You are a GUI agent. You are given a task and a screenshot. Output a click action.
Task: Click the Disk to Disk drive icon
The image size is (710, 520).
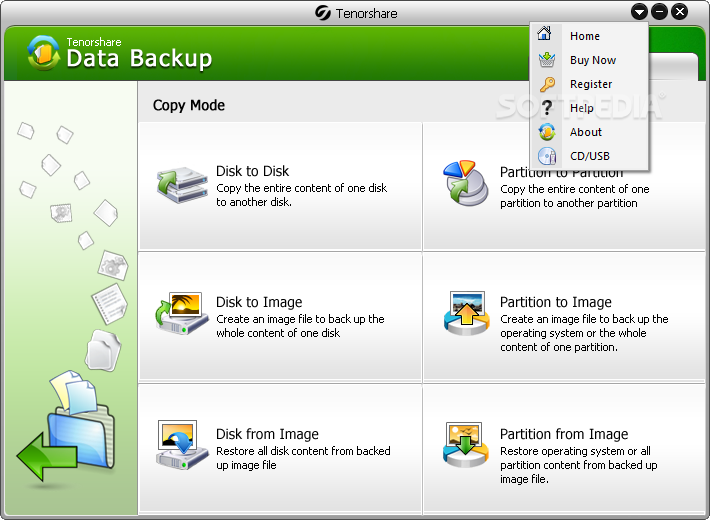point(182,185)
